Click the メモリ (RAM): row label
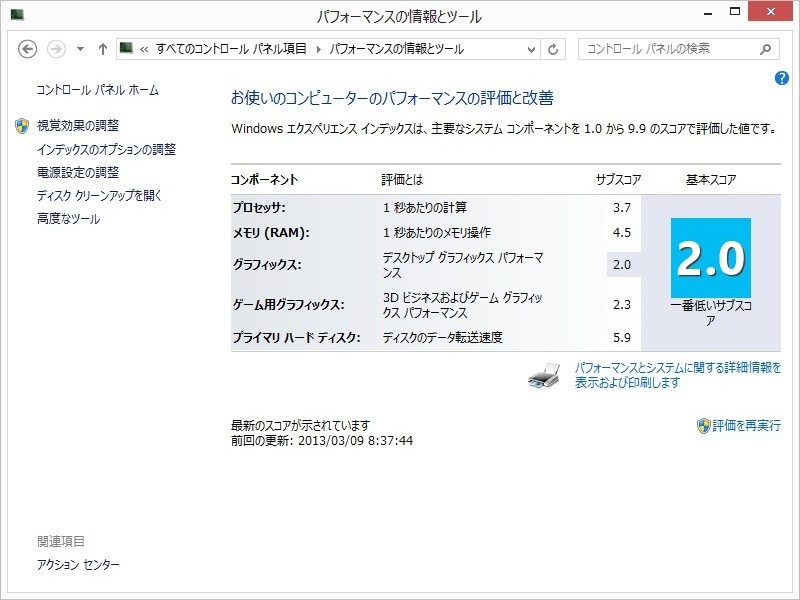 click(271, 233)
